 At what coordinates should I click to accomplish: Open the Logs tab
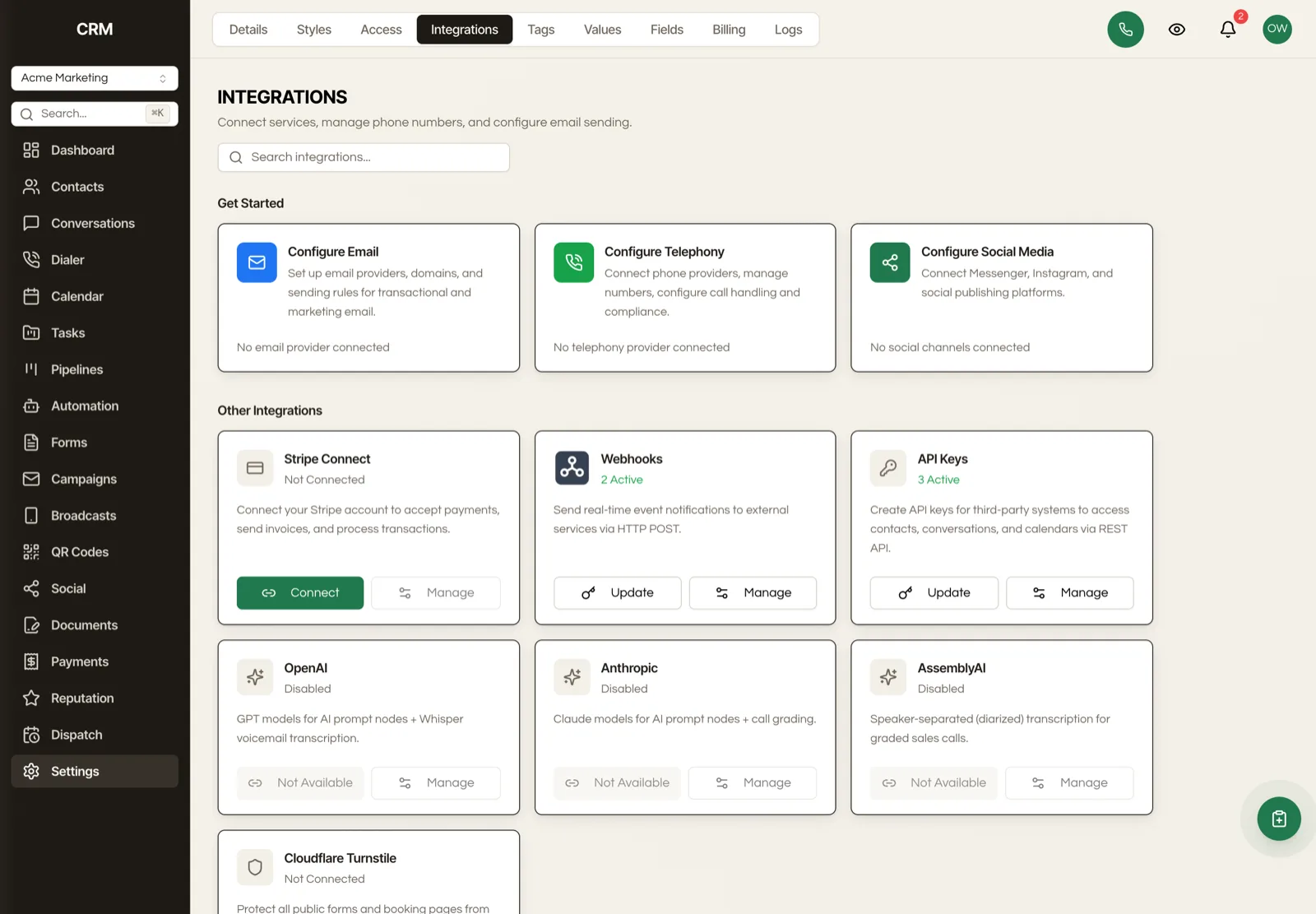(788, 30)
